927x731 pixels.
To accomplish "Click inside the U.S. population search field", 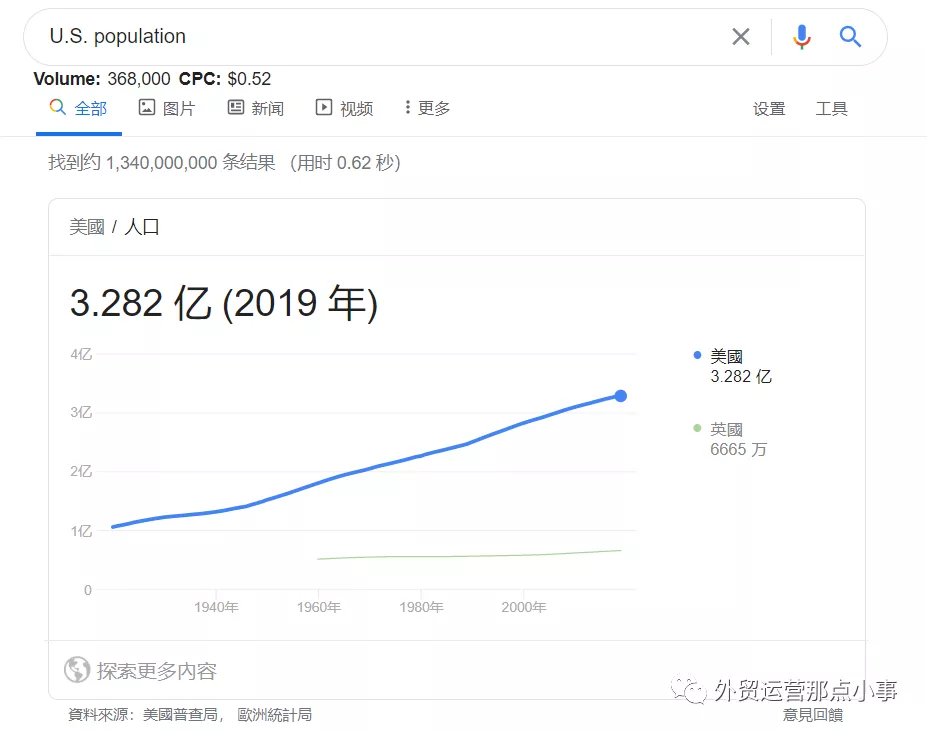I will (x=380, y=37).
